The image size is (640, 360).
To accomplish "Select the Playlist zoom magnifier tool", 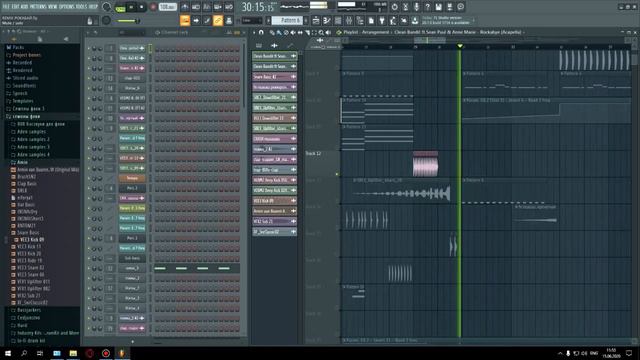I will click(x=321, y=32).
